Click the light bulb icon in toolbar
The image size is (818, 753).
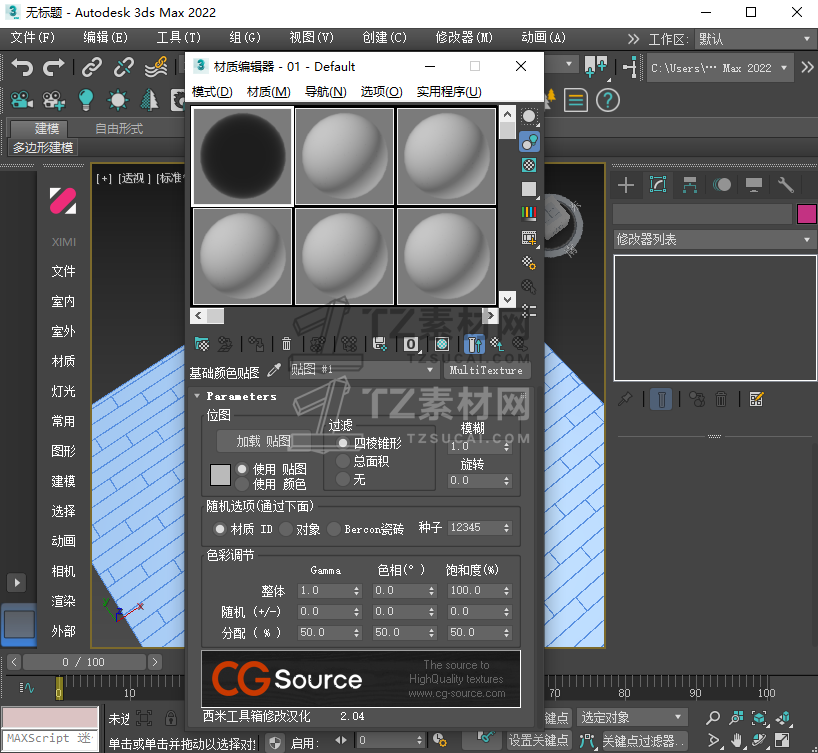click(x=86, y=100)
